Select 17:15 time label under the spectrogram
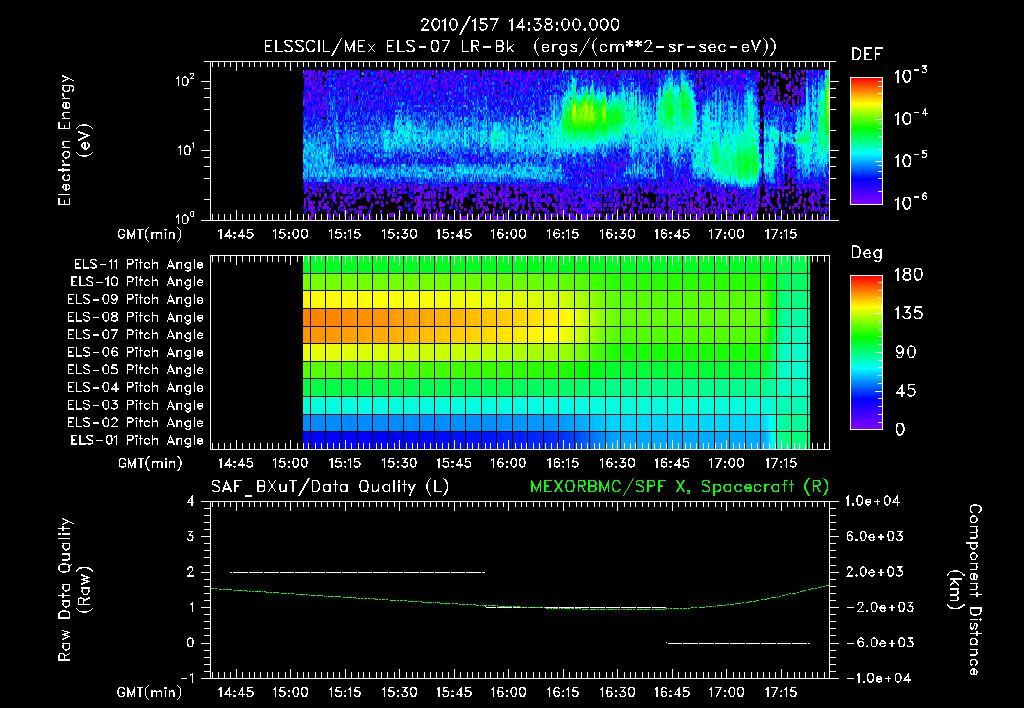The width and height of the screenshot is (1024, 708). coord(780,234)
